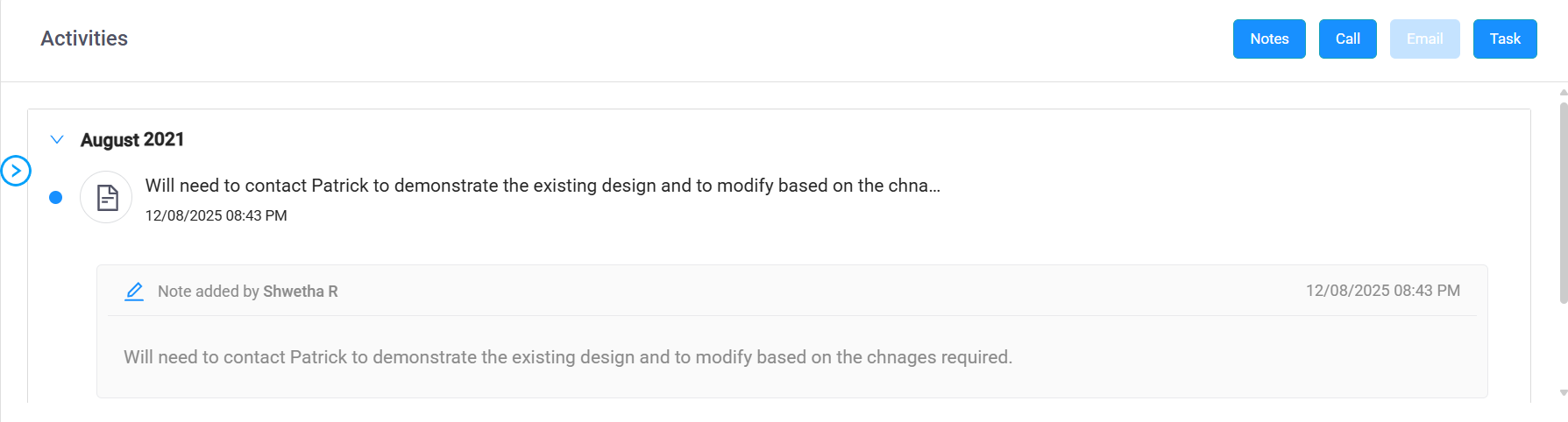1568x422 pixels.
Task: Click the Activities heading
Action: [x=84, y=39]
